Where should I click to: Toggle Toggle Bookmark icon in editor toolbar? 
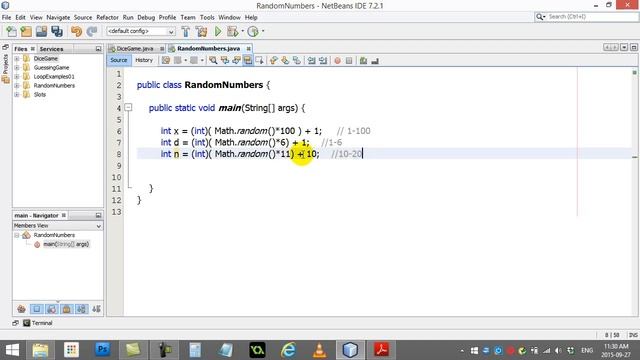297,60
